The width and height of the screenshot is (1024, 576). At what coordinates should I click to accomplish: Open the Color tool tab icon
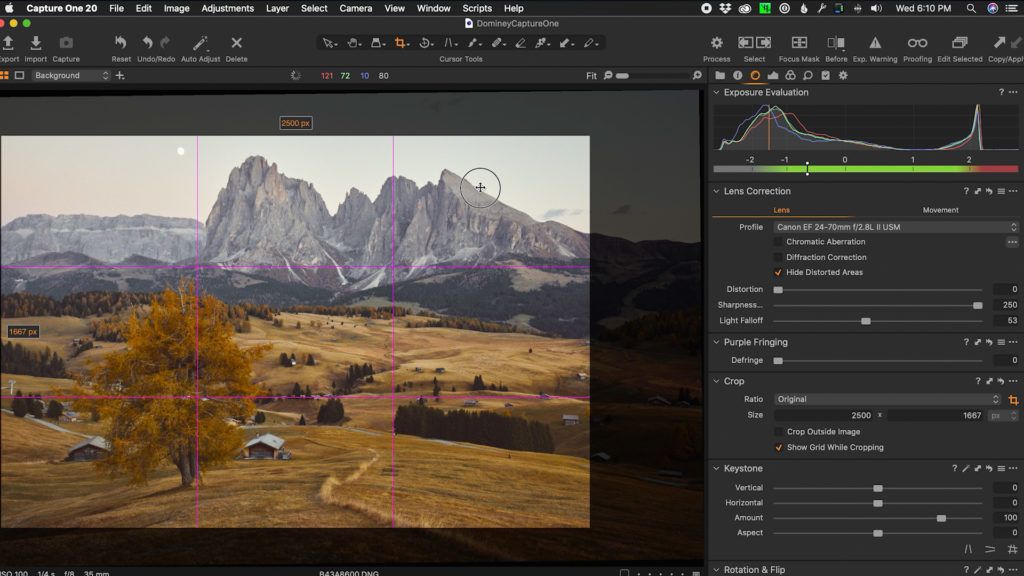pyautogui.click(x=789, y=75)
